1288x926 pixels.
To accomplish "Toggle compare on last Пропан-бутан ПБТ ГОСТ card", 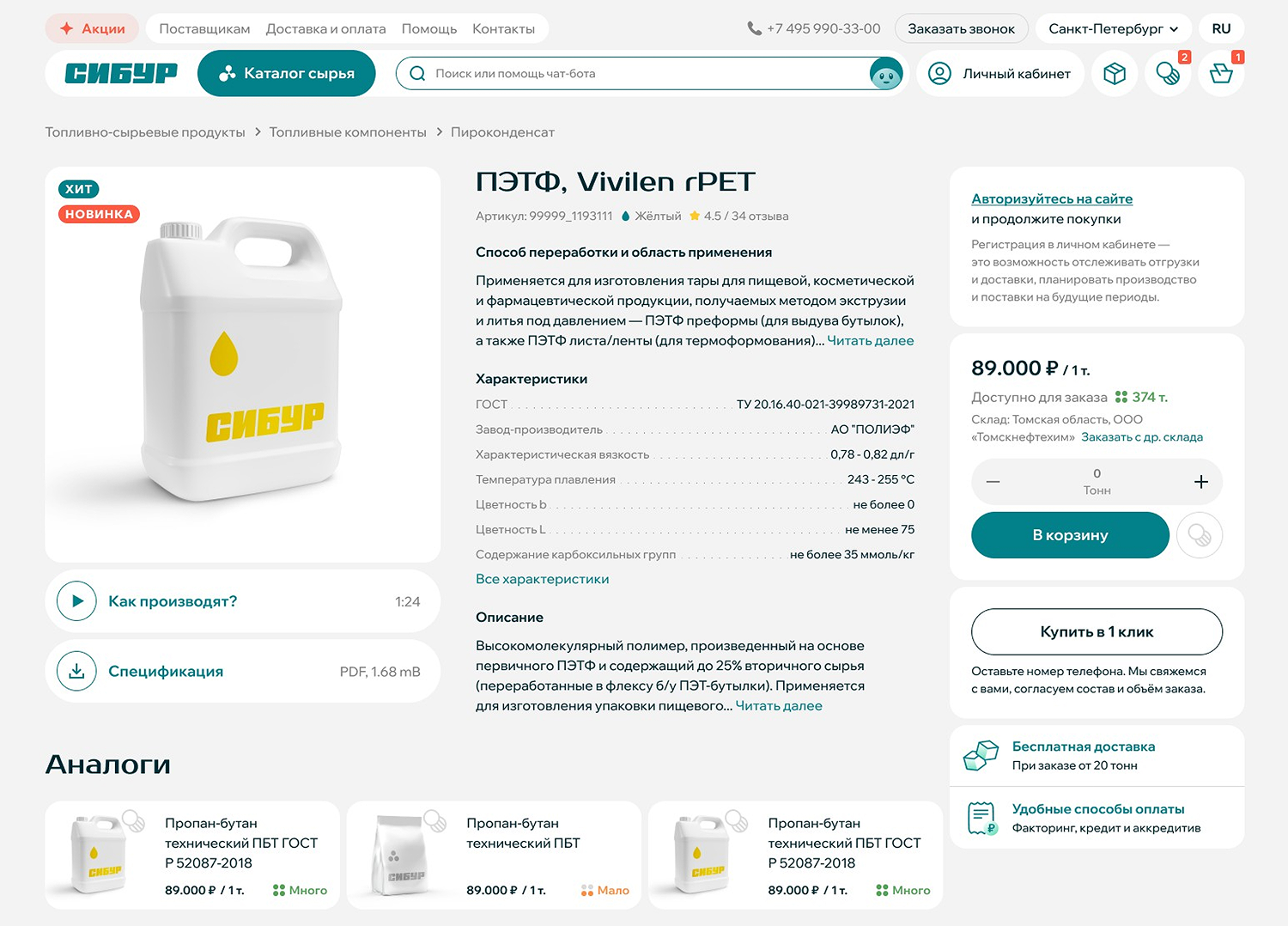I will 737,820.
